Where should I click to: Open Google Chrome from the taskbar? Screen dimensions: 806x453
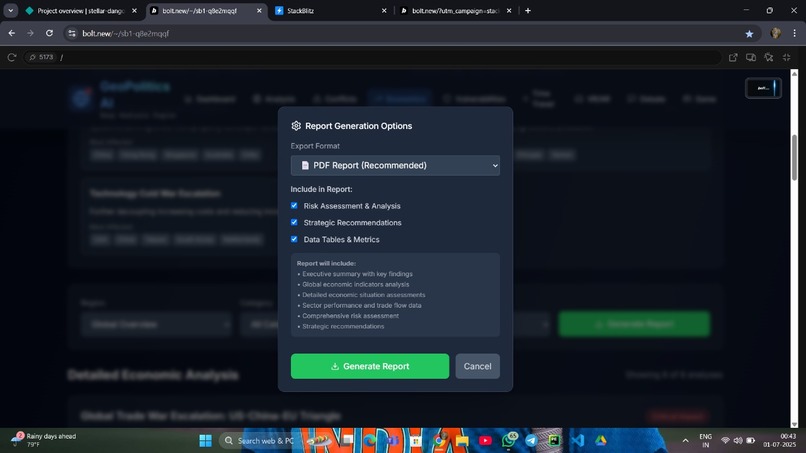point(438,441)
